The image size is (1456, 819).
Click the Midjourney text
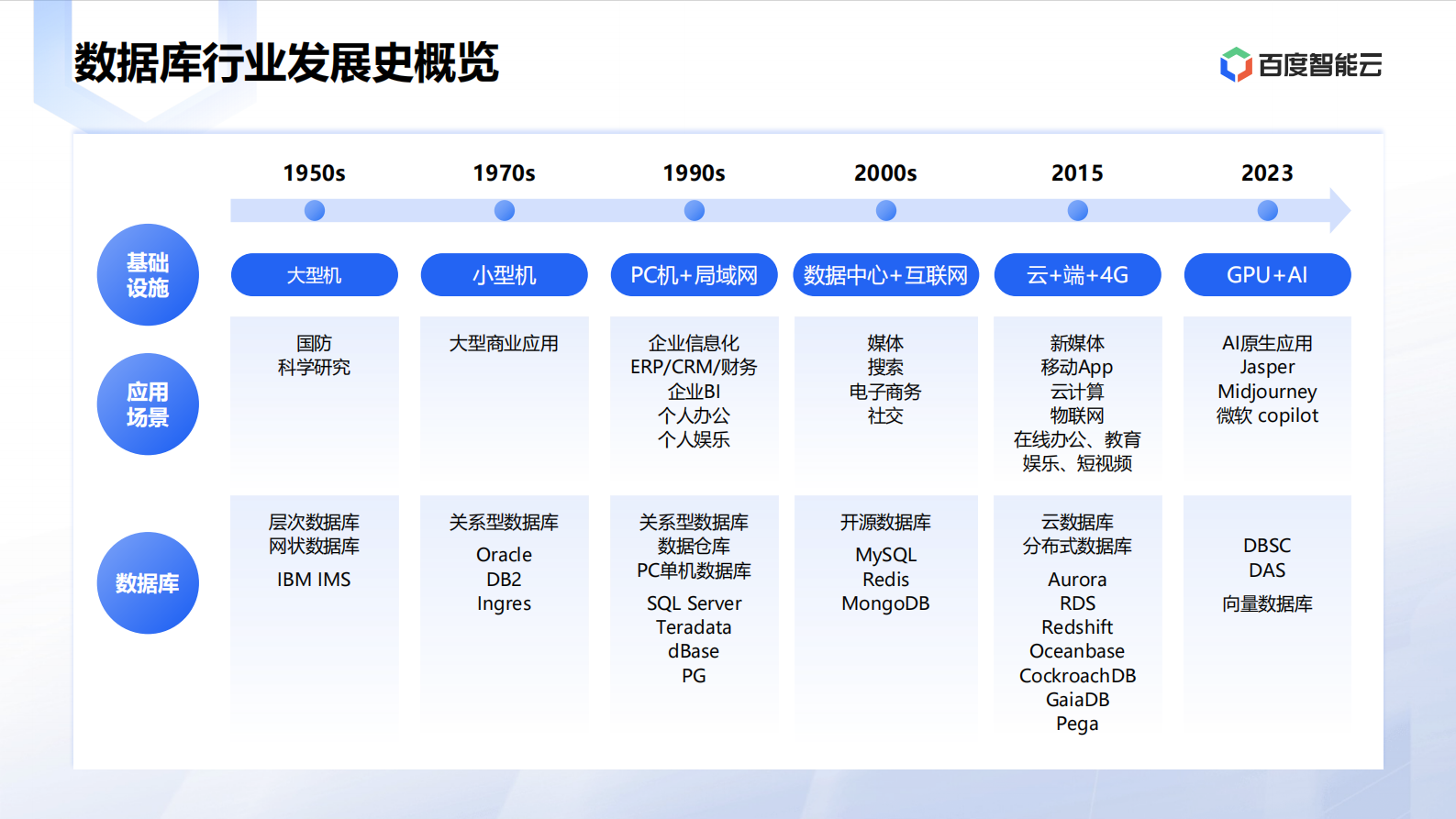(x=1268, y=393)
